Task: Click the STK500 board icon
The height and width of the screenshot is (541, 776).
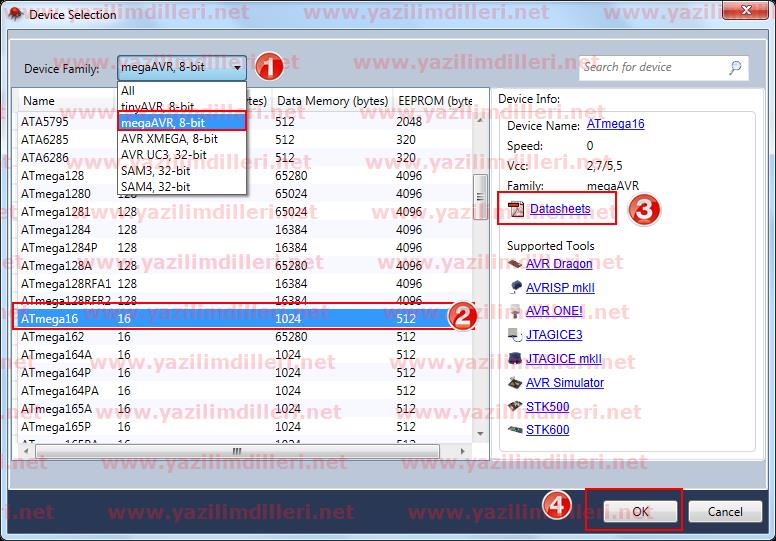Action: click(514, 406)
